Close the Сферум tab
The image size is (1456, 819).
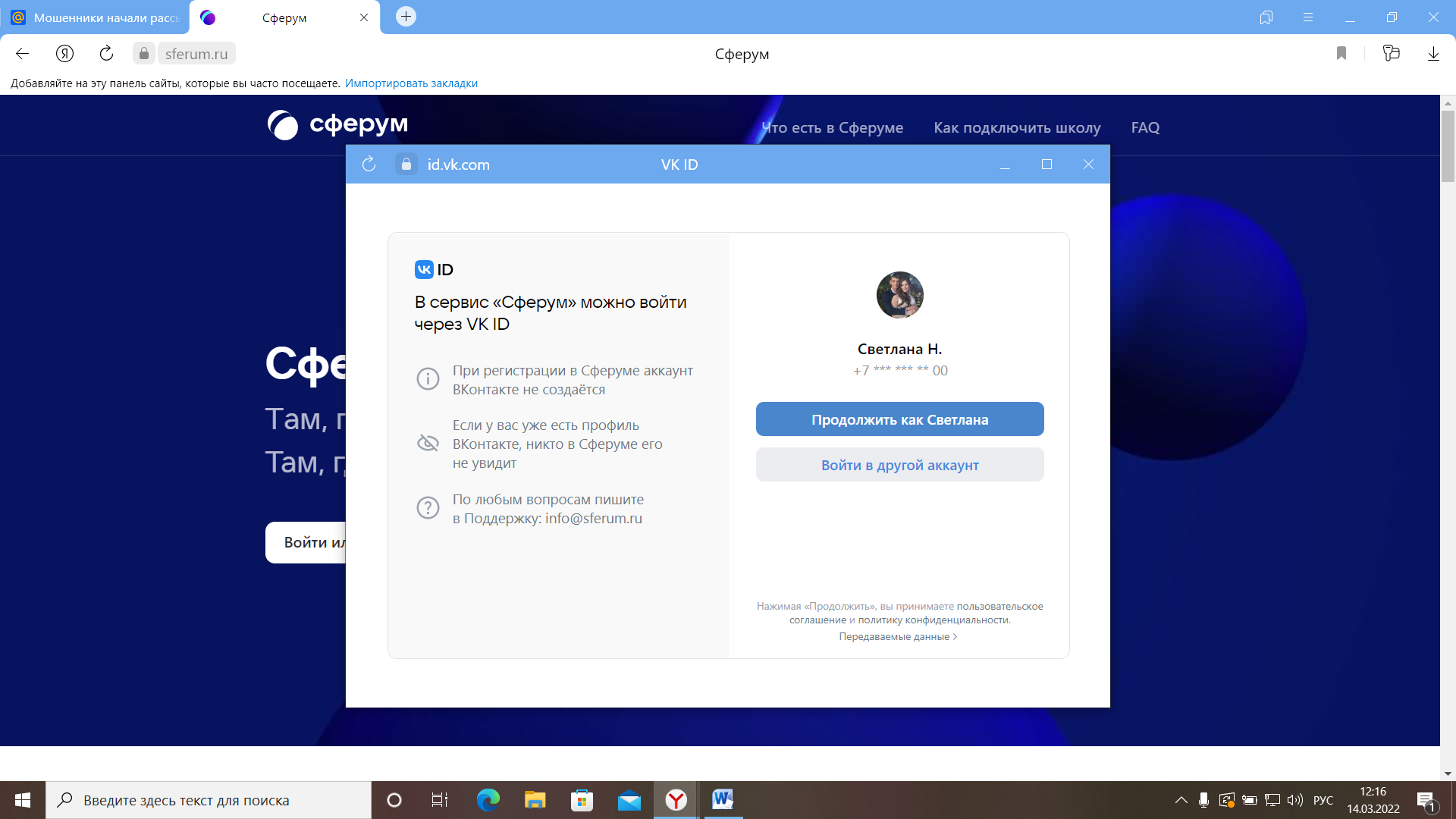pos(364,17)
